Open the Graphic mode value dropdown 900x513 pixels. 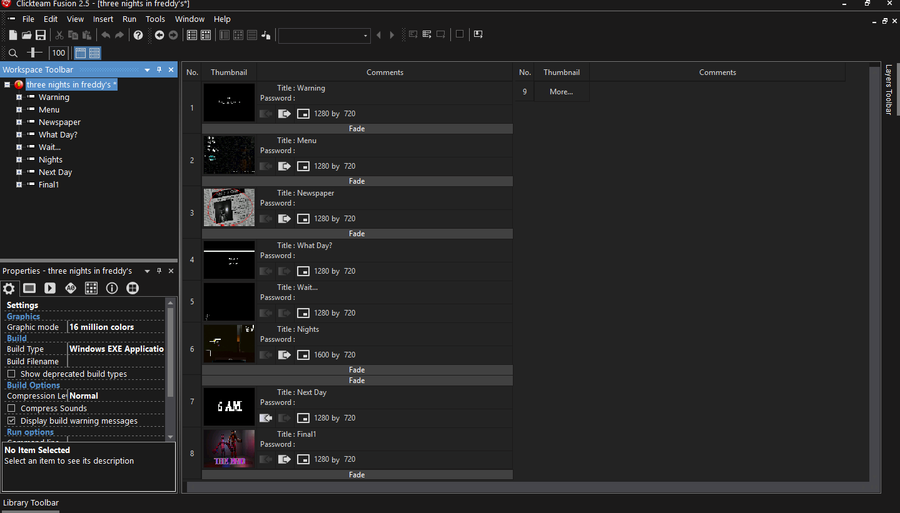pos(116,327)
